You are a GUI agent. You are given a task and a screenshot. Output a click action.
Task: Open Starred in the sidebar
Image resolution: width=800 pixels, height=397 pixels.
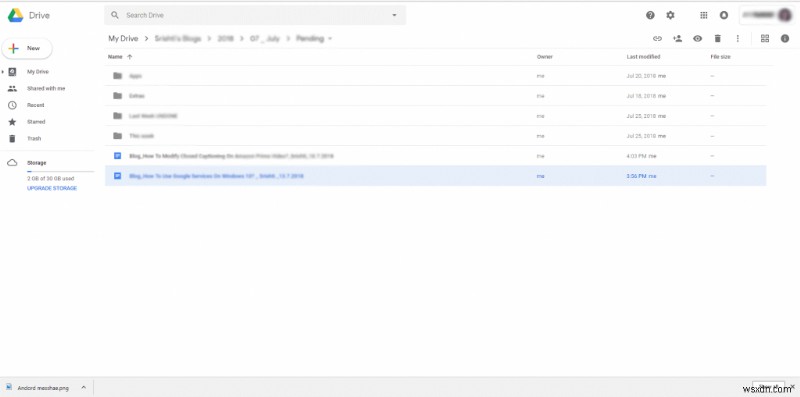[36, 122]
